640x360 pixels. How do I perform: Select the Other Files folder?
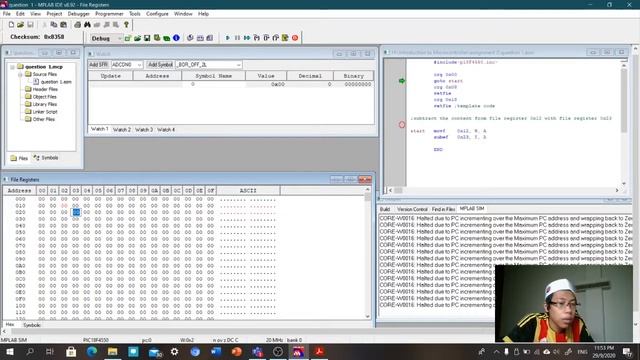pyautogui.click(x=40, y=119)
